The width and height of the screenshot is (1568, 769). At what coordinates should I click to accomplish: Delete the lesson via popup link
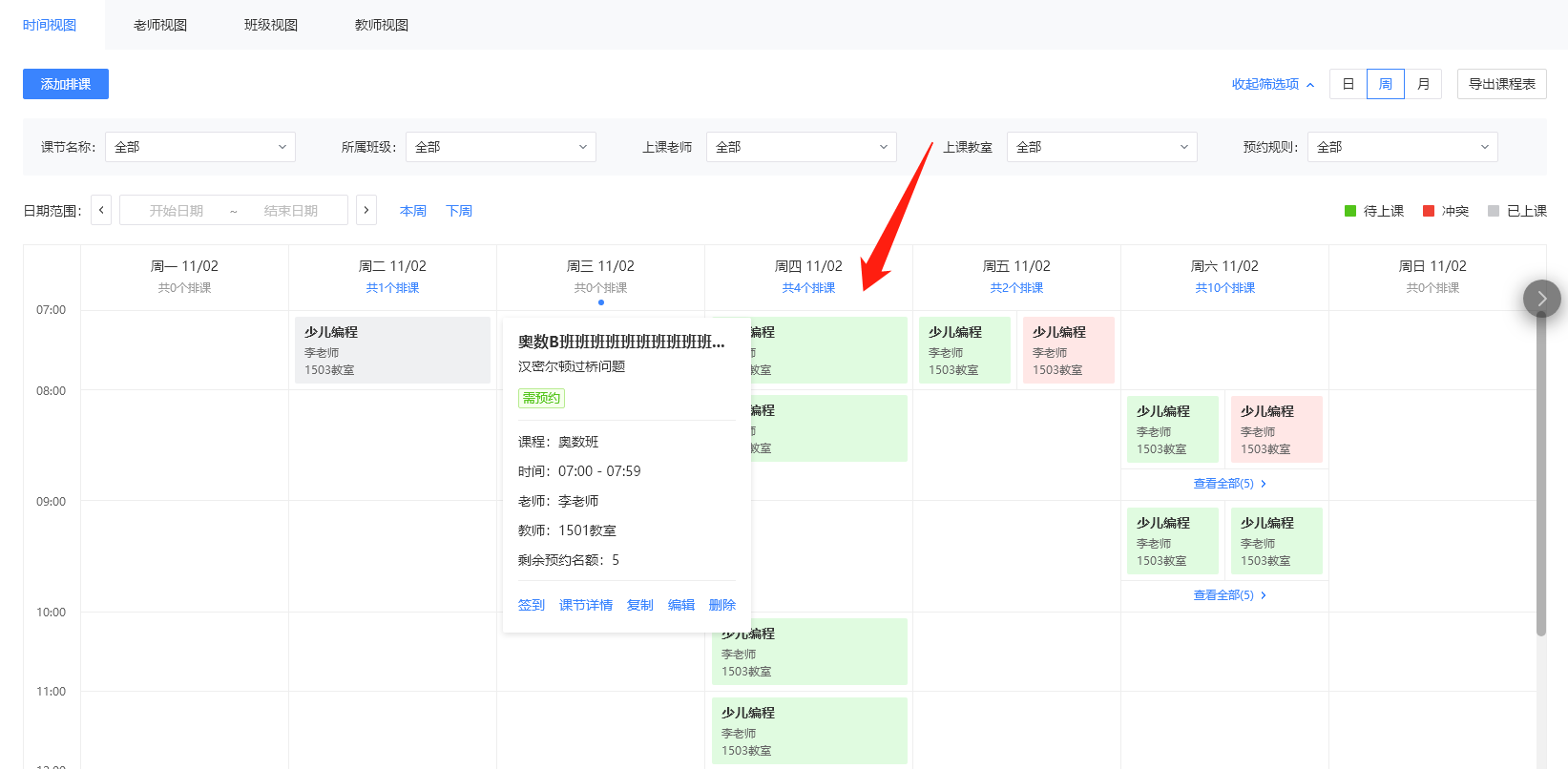pyautogui.click(x=721, y=605)
